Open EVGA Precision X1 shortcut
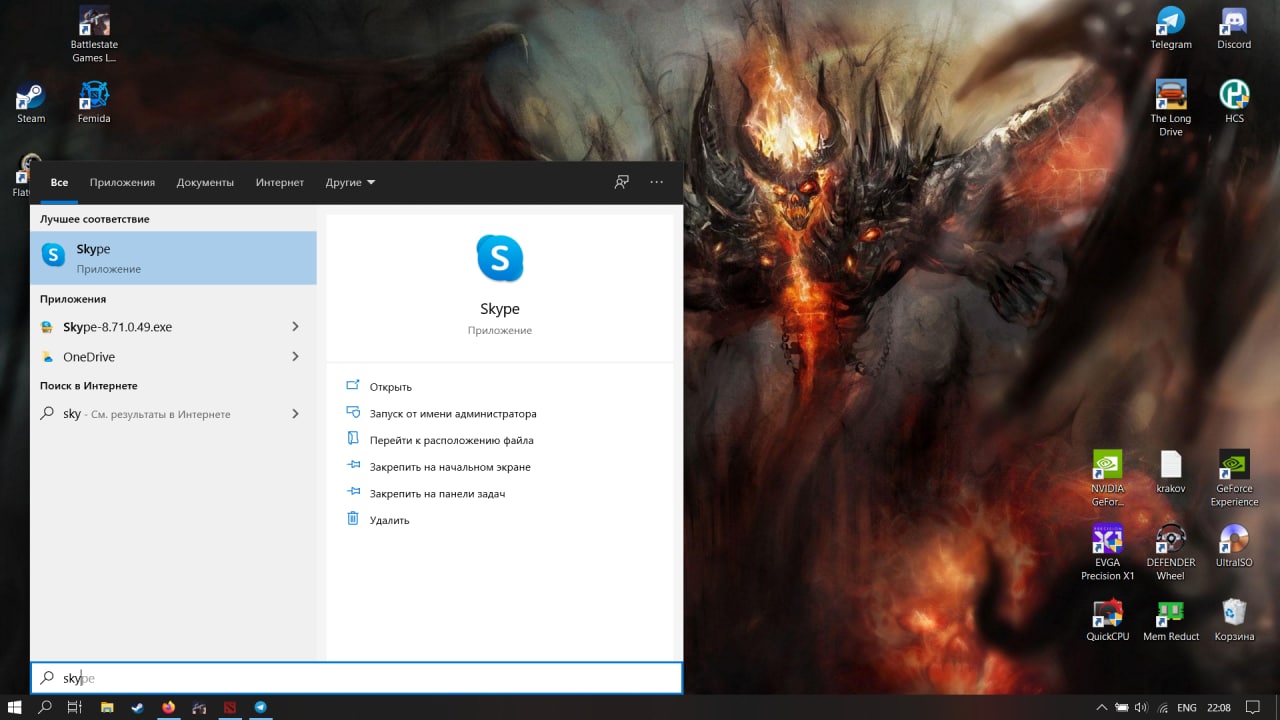The image size is (1280, 720). (1107, 552)
